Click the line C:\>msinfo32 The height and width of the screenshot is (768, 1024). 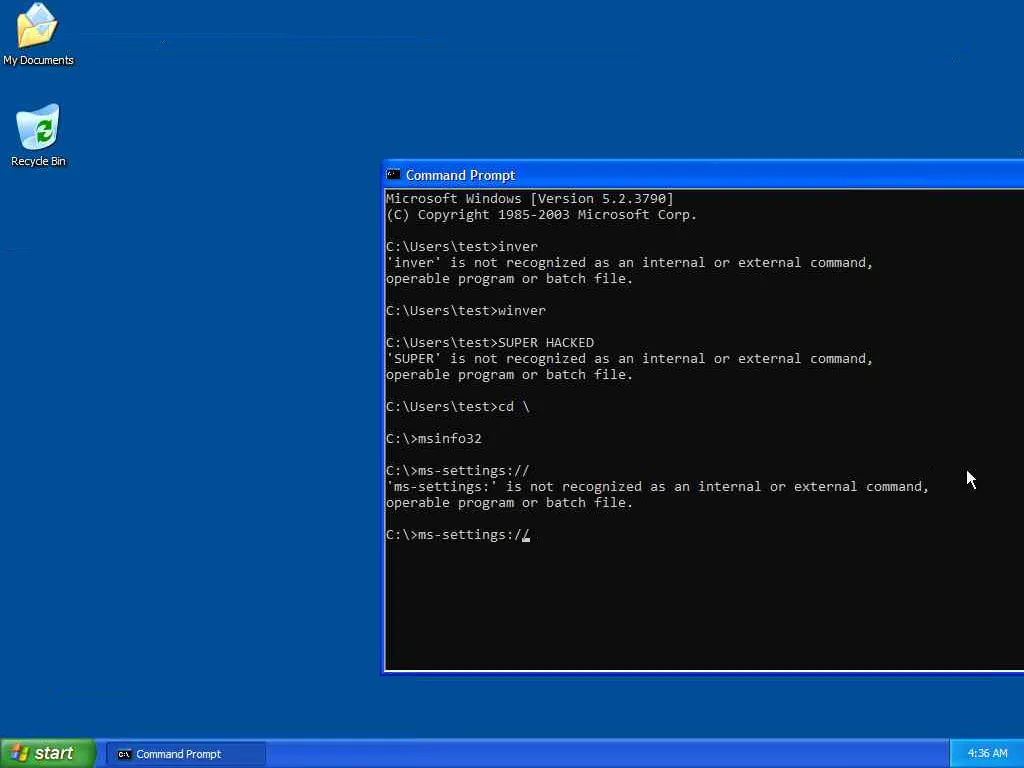coord(434,439)
